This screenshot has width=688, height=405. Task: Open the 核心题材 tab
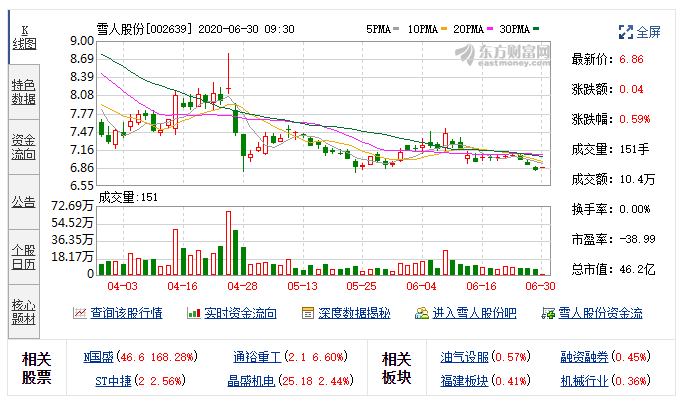point(24,312)
